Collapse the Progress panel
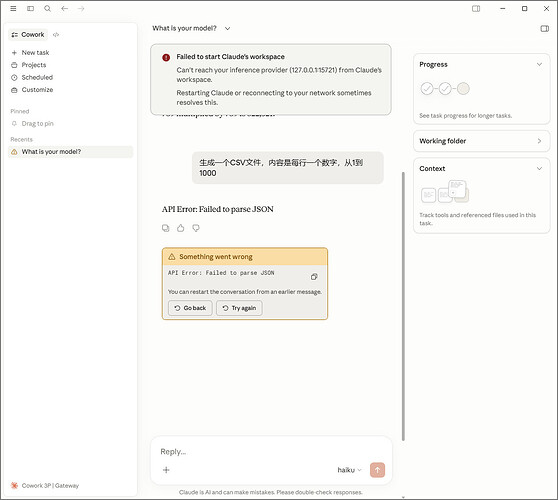This screenshot has width=558, height=500. [539, 64]
